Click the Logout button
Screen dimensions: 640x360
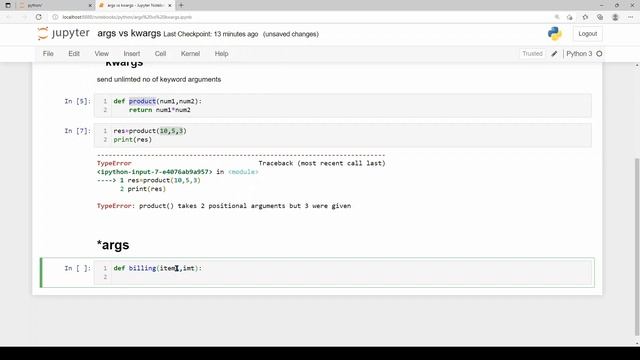[x=587, y=34]
